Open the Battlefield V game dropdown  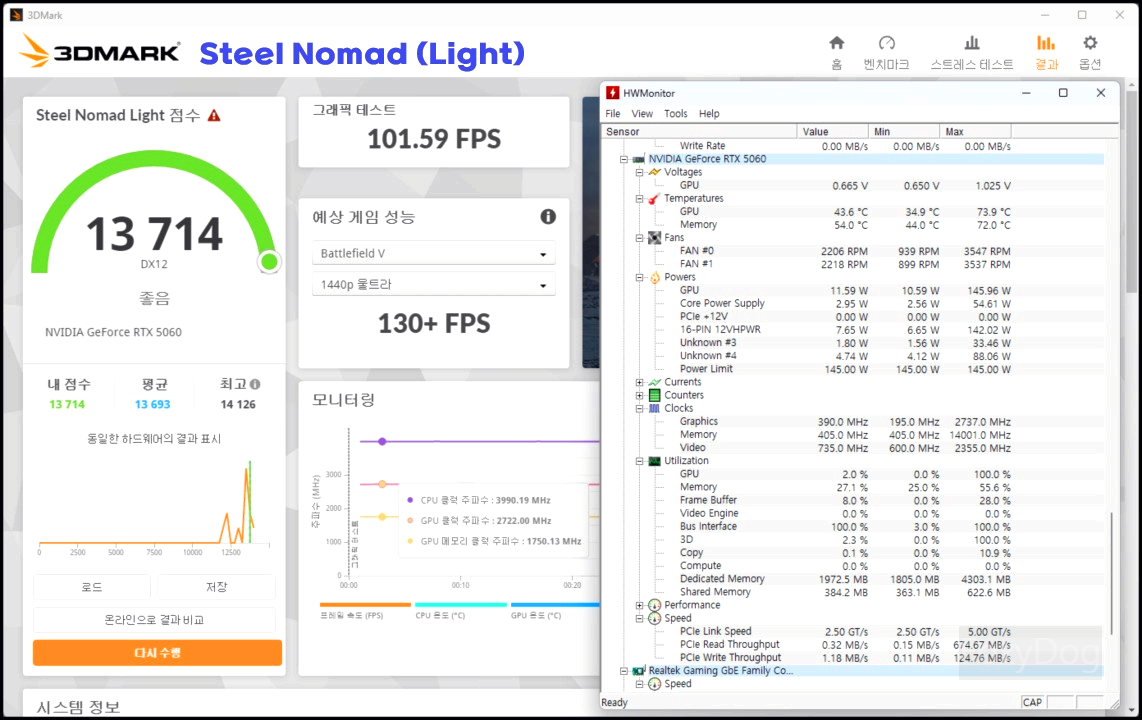[434, 253]
